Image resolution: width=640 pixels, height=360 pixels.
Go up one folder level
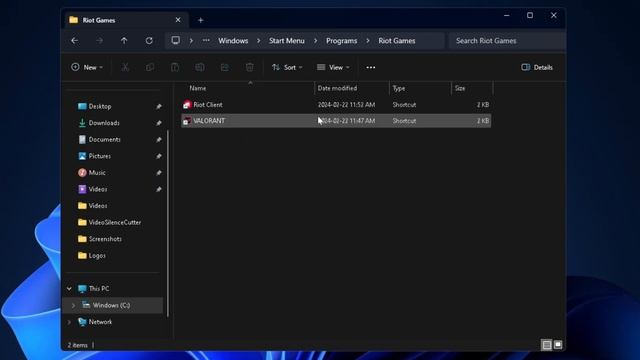124,40
